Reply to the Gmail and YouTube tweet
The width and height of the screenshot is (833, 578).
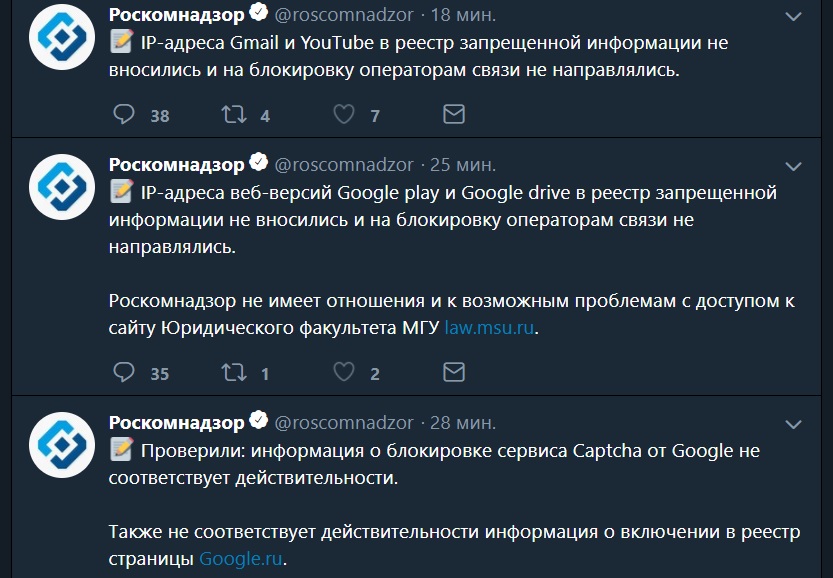click(125, 114)
